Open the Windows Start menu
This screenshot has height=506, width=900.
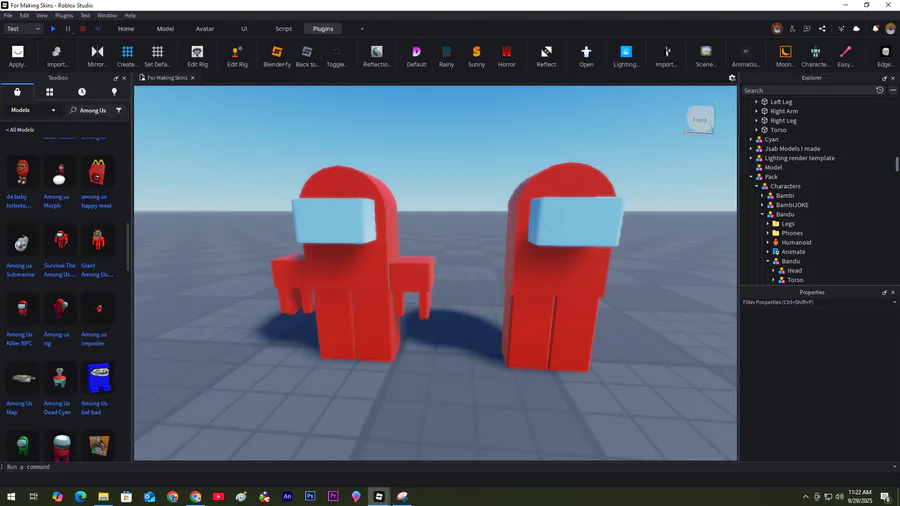[x=11, y=496]
